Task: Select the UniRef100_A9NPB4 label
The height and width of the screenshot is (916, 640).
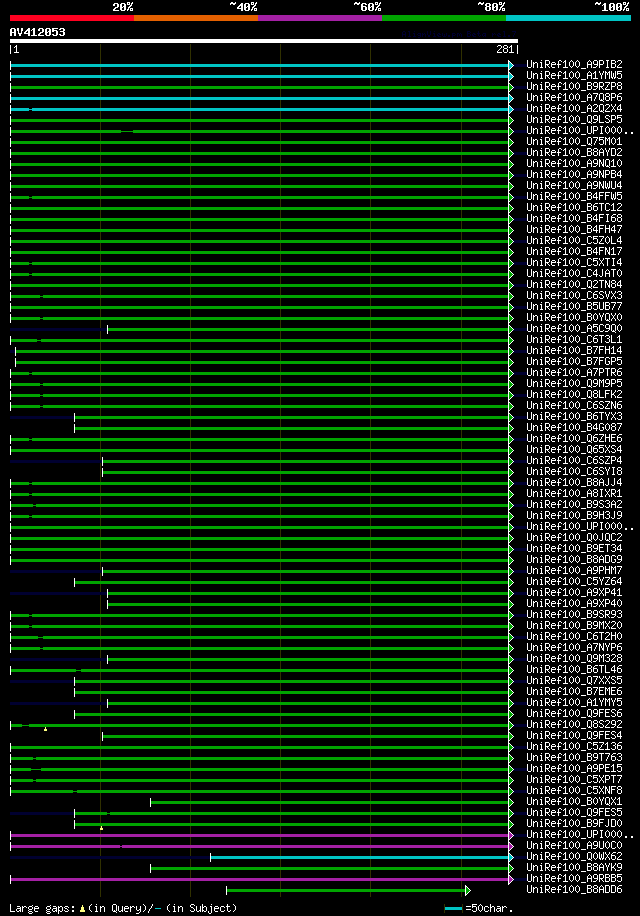Action: point(574,174)
